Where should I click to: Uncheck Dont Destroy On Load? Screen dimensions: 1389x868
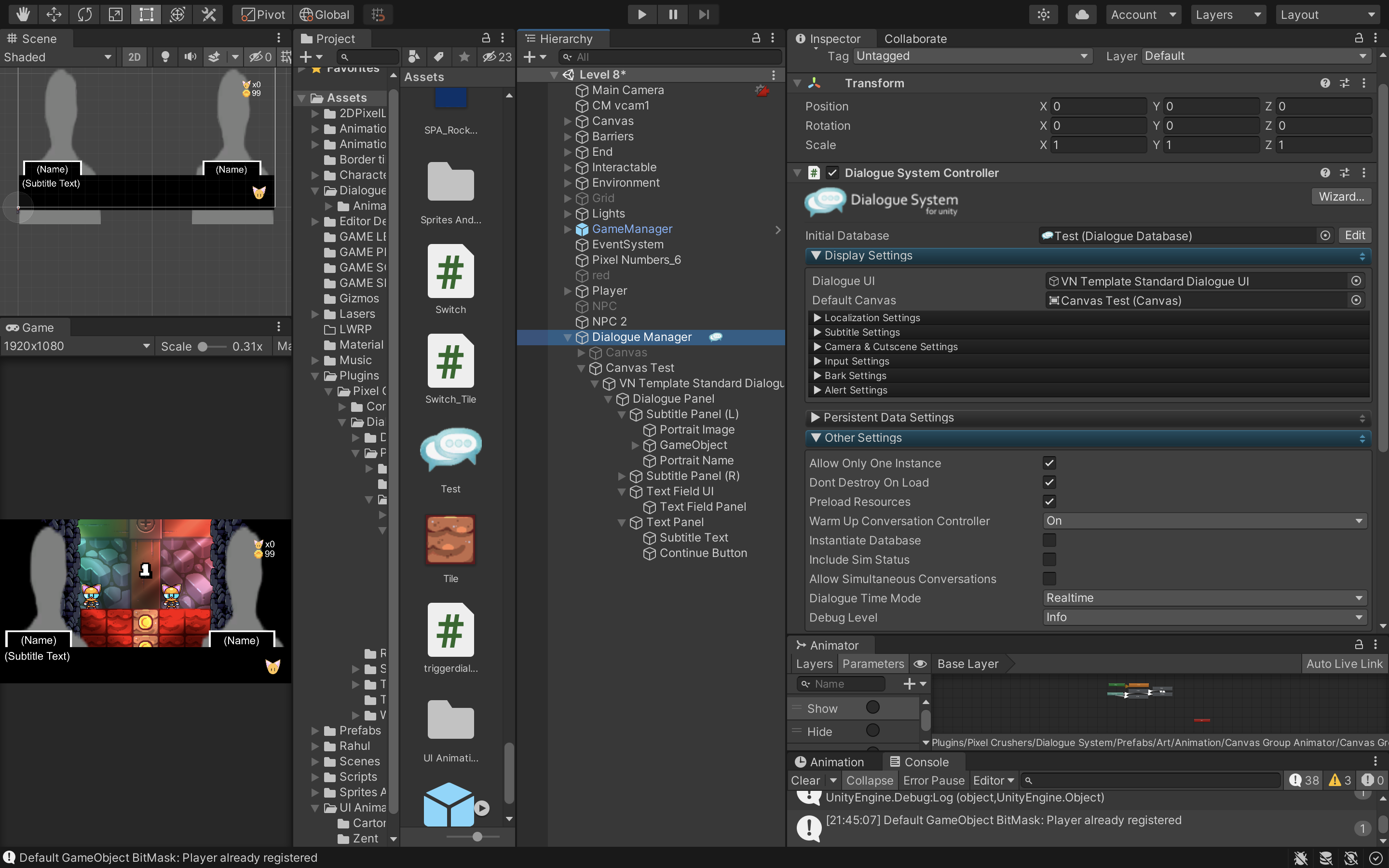point(1049,482)
